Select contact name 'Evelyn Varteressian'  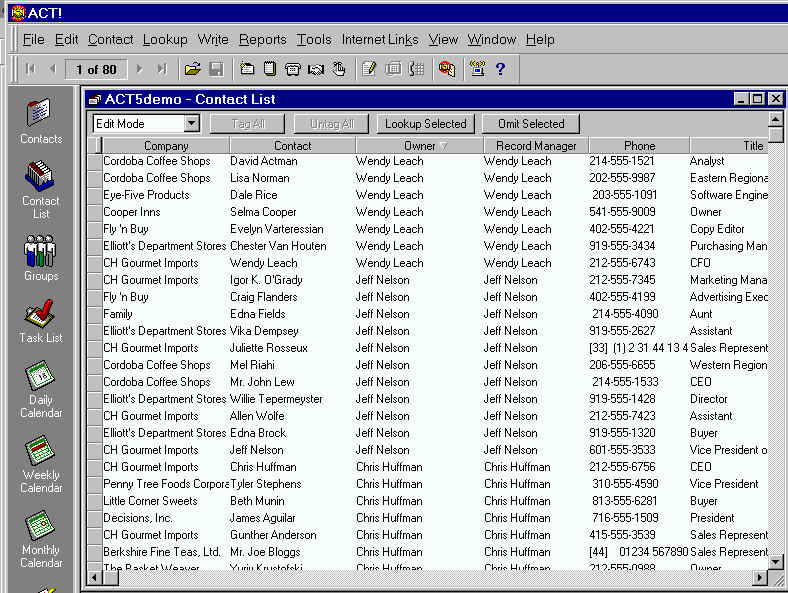(276, 229)
